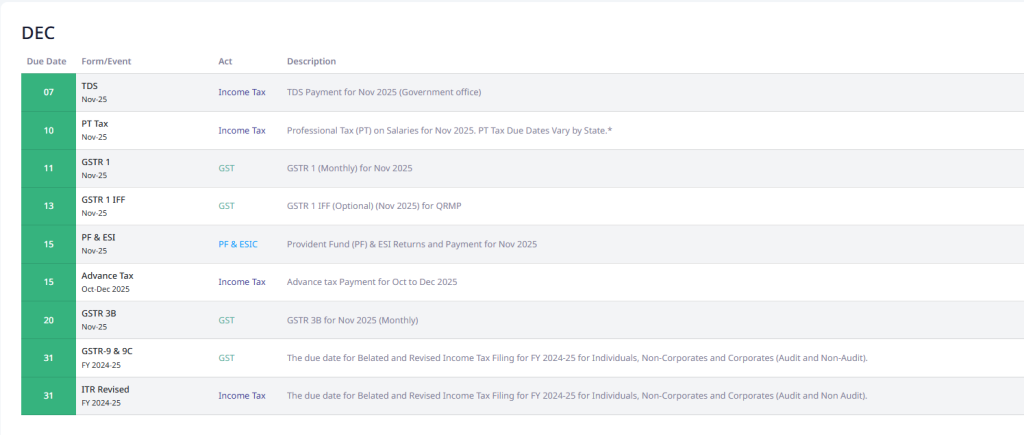
Task: Click the Income Tax link for Advance Tax
Action: (x=242, y=282)
